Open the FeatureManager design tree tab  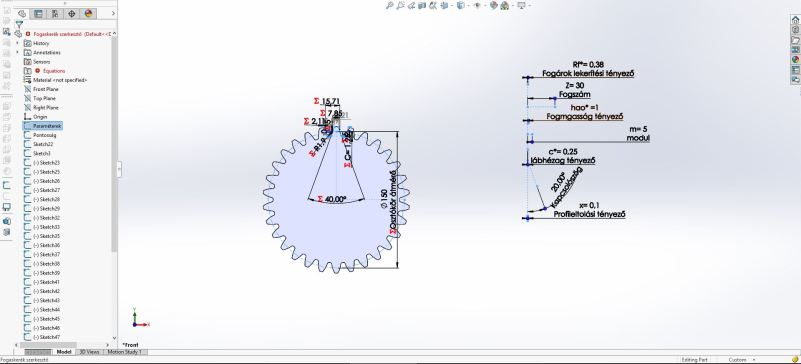point(21,14)
